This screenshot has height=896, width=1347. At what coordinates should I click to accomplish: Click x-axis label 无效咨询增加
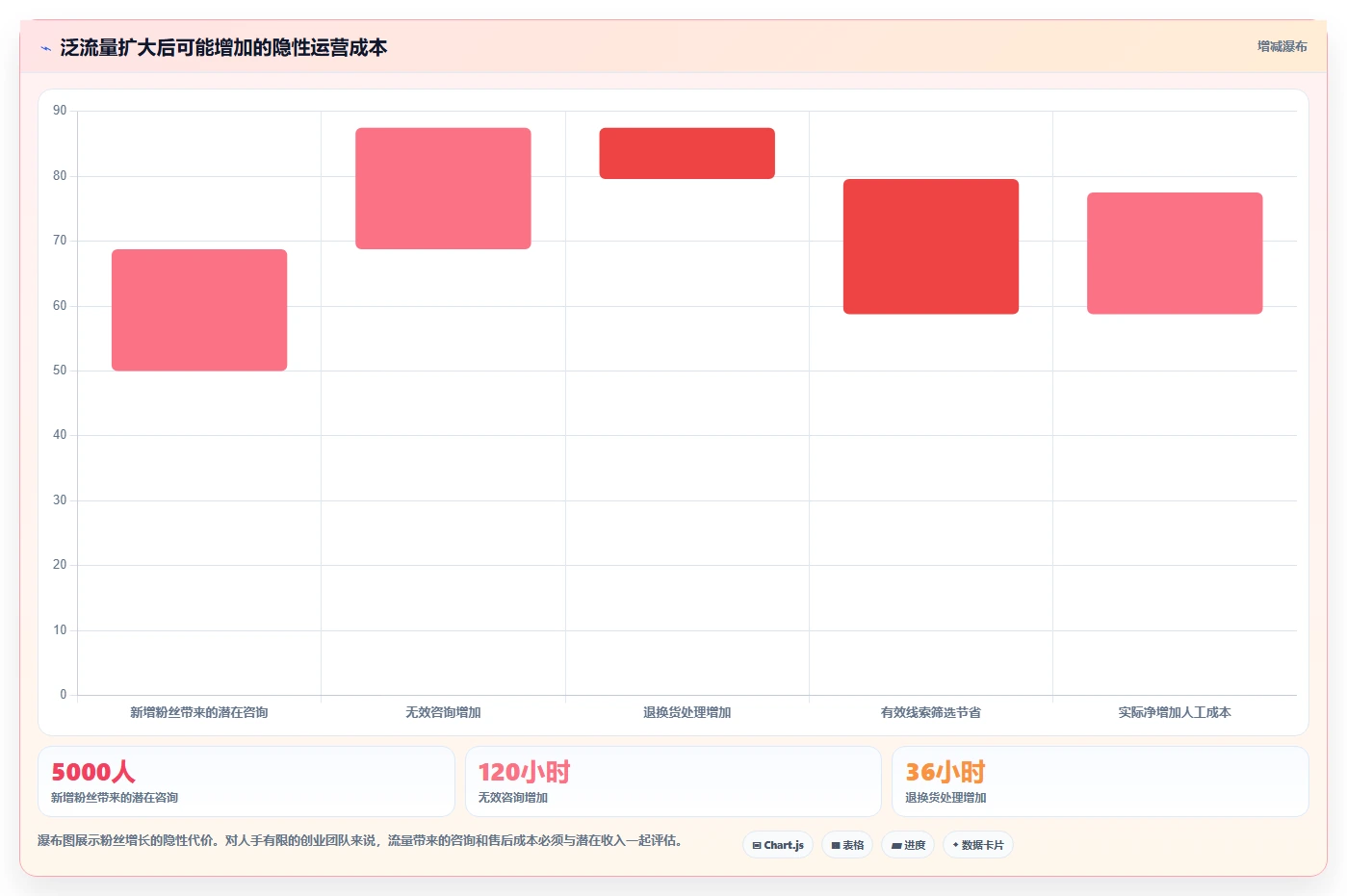point(443,712)
